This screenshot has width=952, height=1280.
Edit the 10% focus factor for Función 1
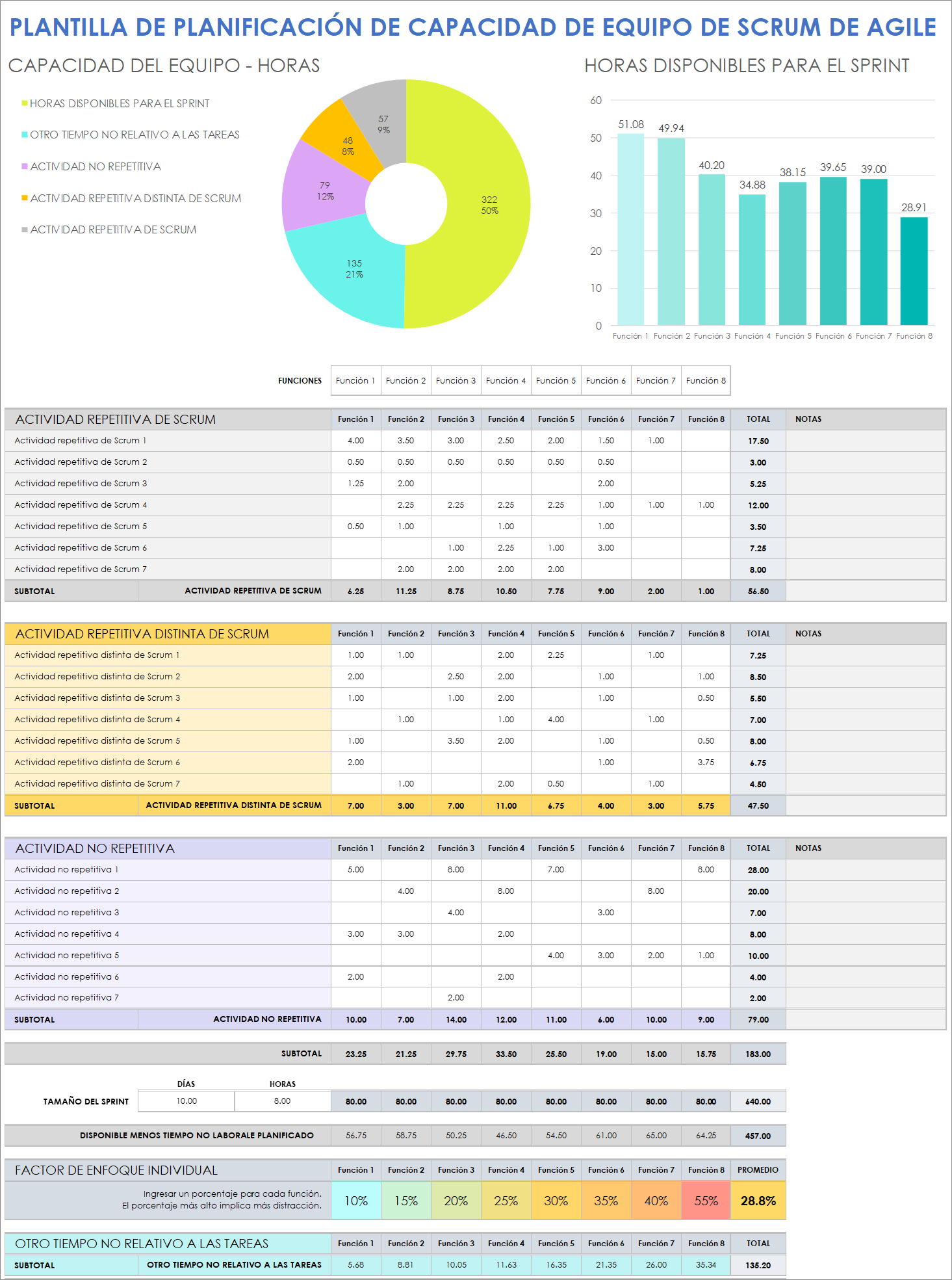click(355, 1201)
